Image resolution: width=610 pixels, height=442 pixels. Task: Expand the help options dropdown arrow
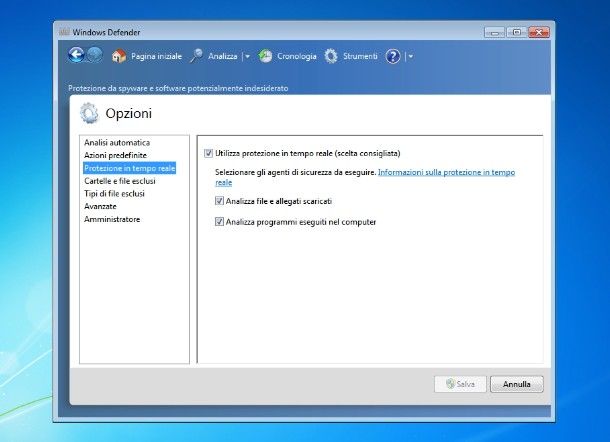pyautogui.click(x=410, y=57)
